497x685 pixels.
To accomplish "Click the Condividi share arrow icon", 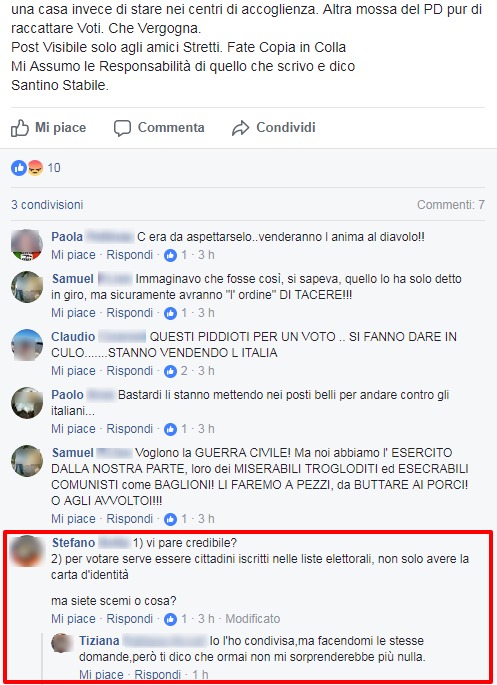I will (240, 128).
